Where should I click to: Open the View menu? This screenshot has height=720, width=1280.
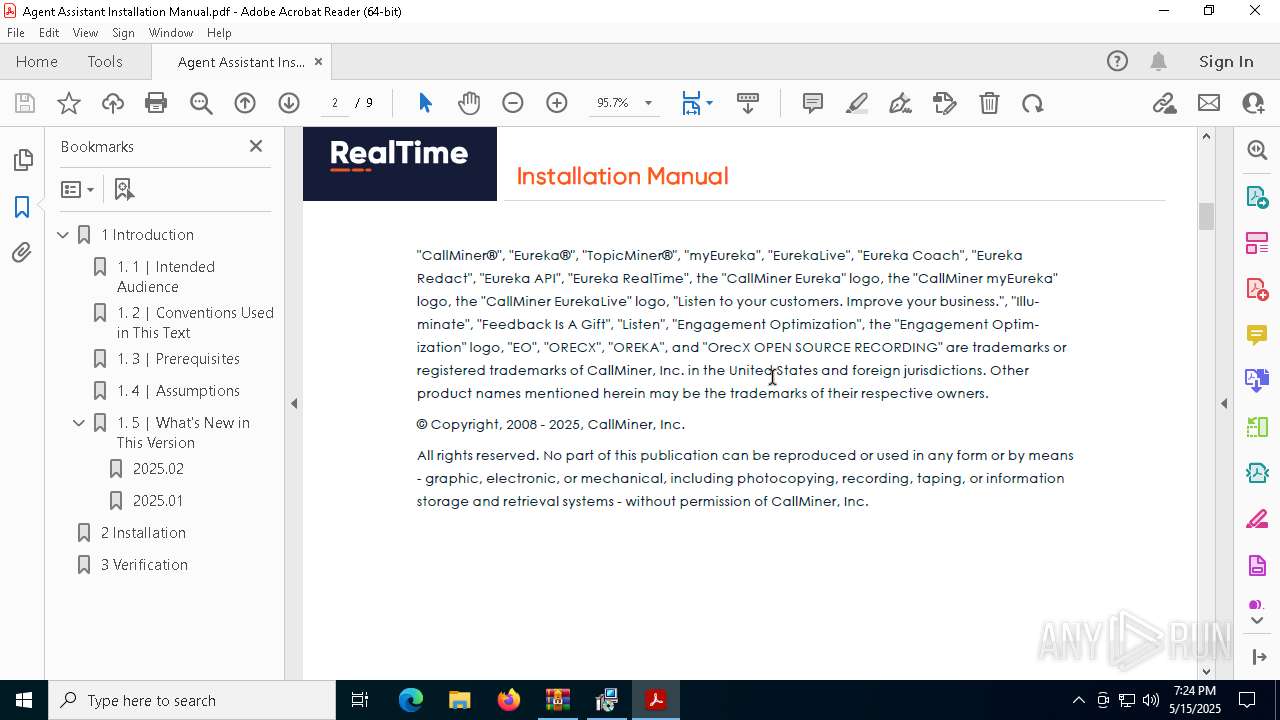(x=85, y=32)
